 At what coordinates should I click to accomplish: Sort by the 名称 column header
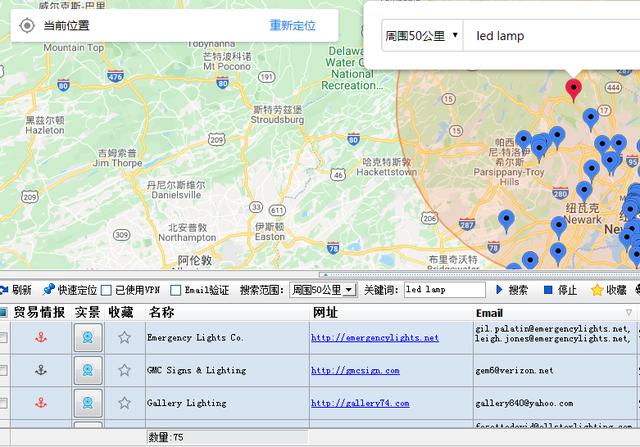(227, 313)
